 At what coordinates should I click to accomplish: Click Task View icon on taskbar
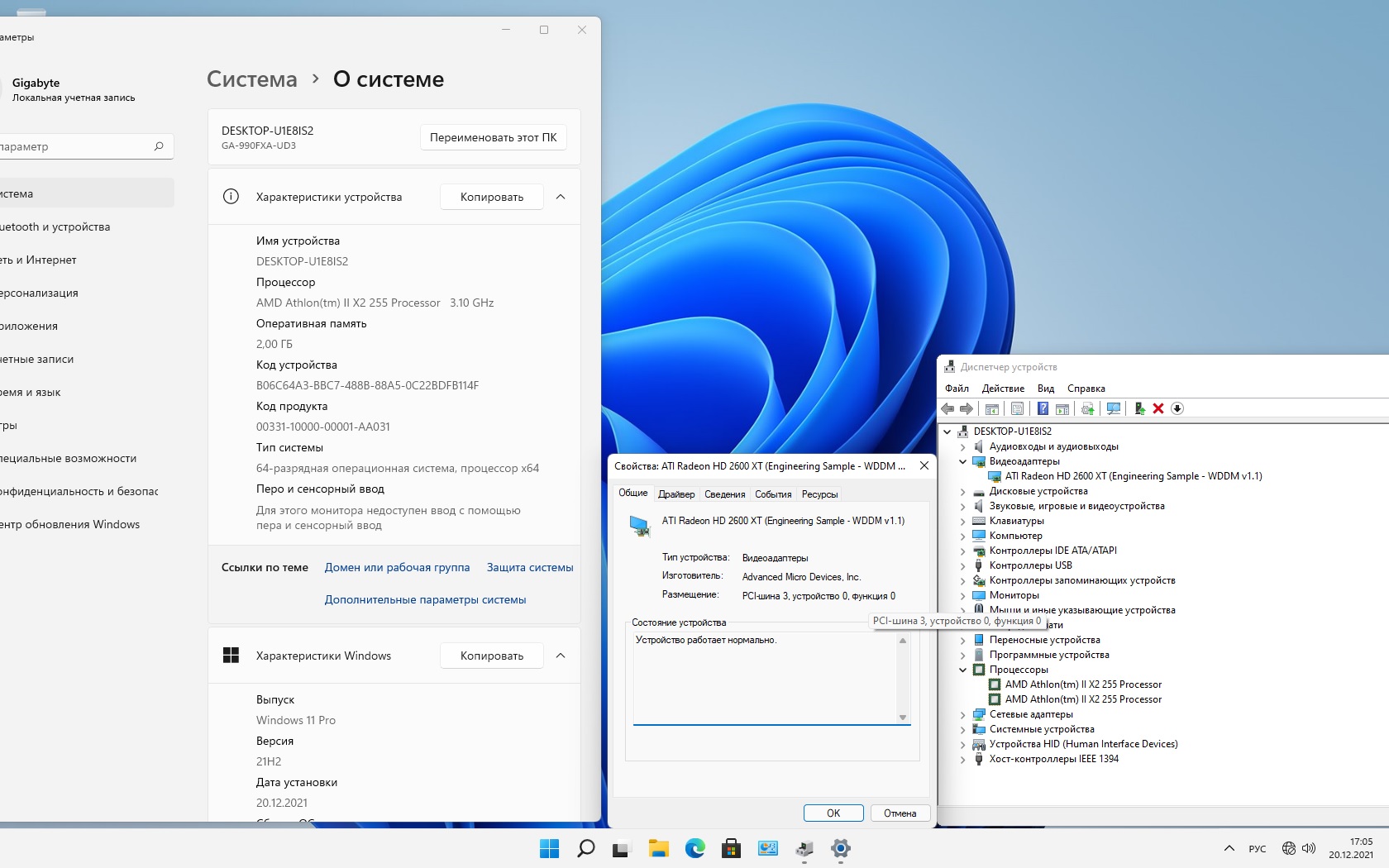621,848
